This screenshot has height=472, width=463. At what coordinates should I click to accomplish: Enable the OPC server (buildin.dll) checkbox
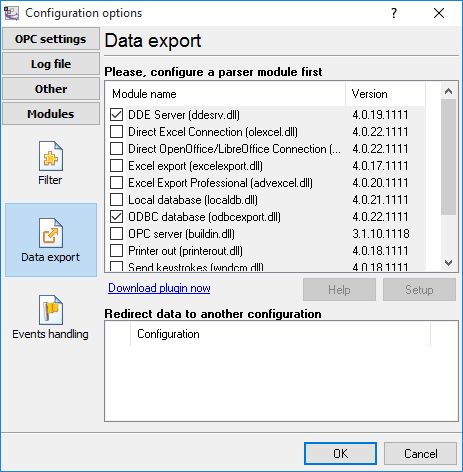tap(116, 234)
